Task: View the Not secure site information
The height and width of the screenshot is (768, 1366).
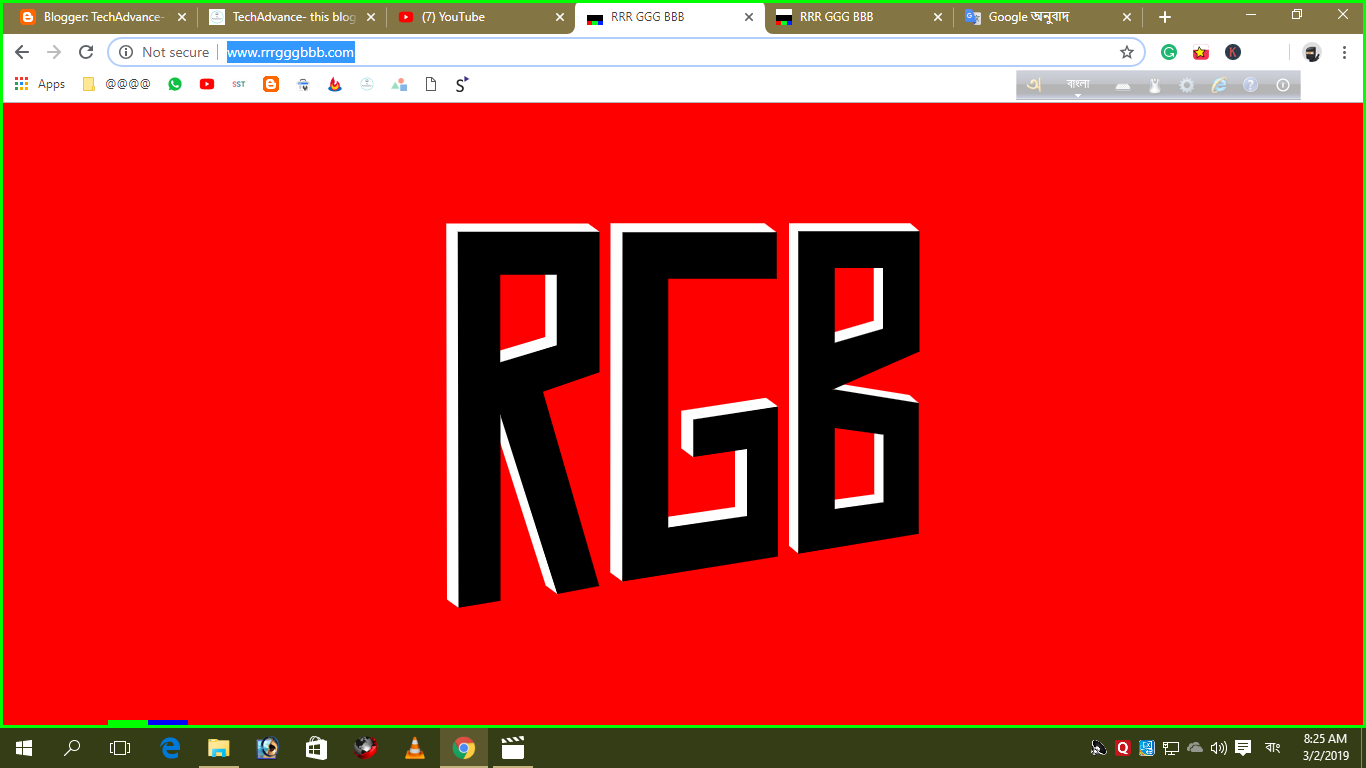Action: [164, 52]
